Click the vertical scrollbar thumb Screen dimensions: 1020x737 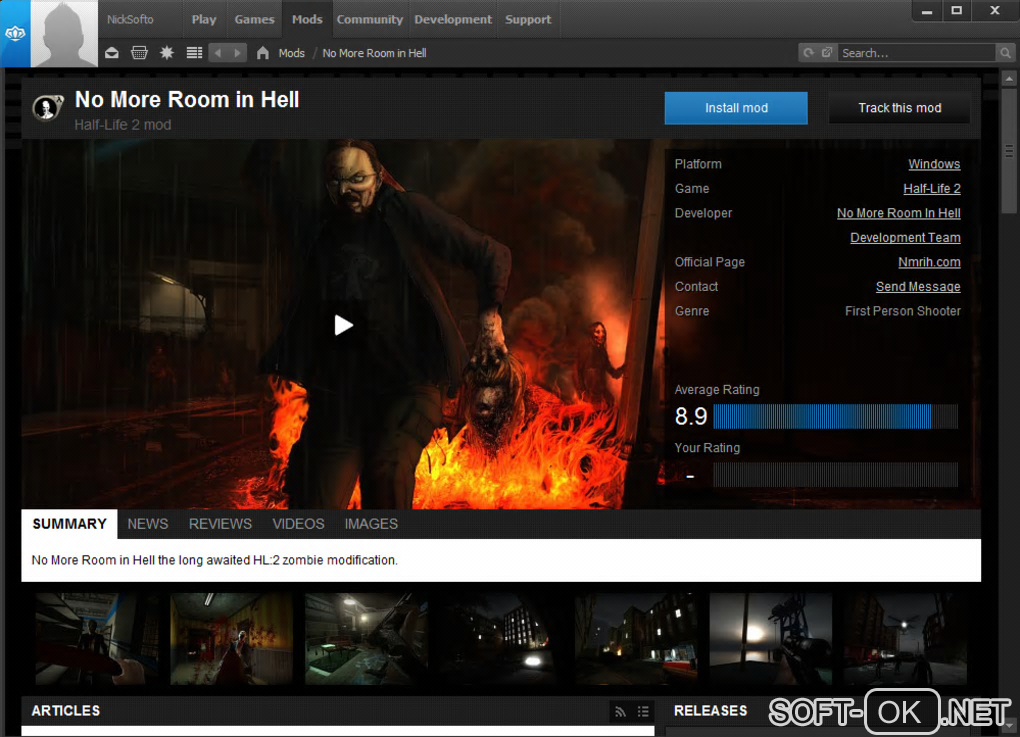tap(1009, 151)
